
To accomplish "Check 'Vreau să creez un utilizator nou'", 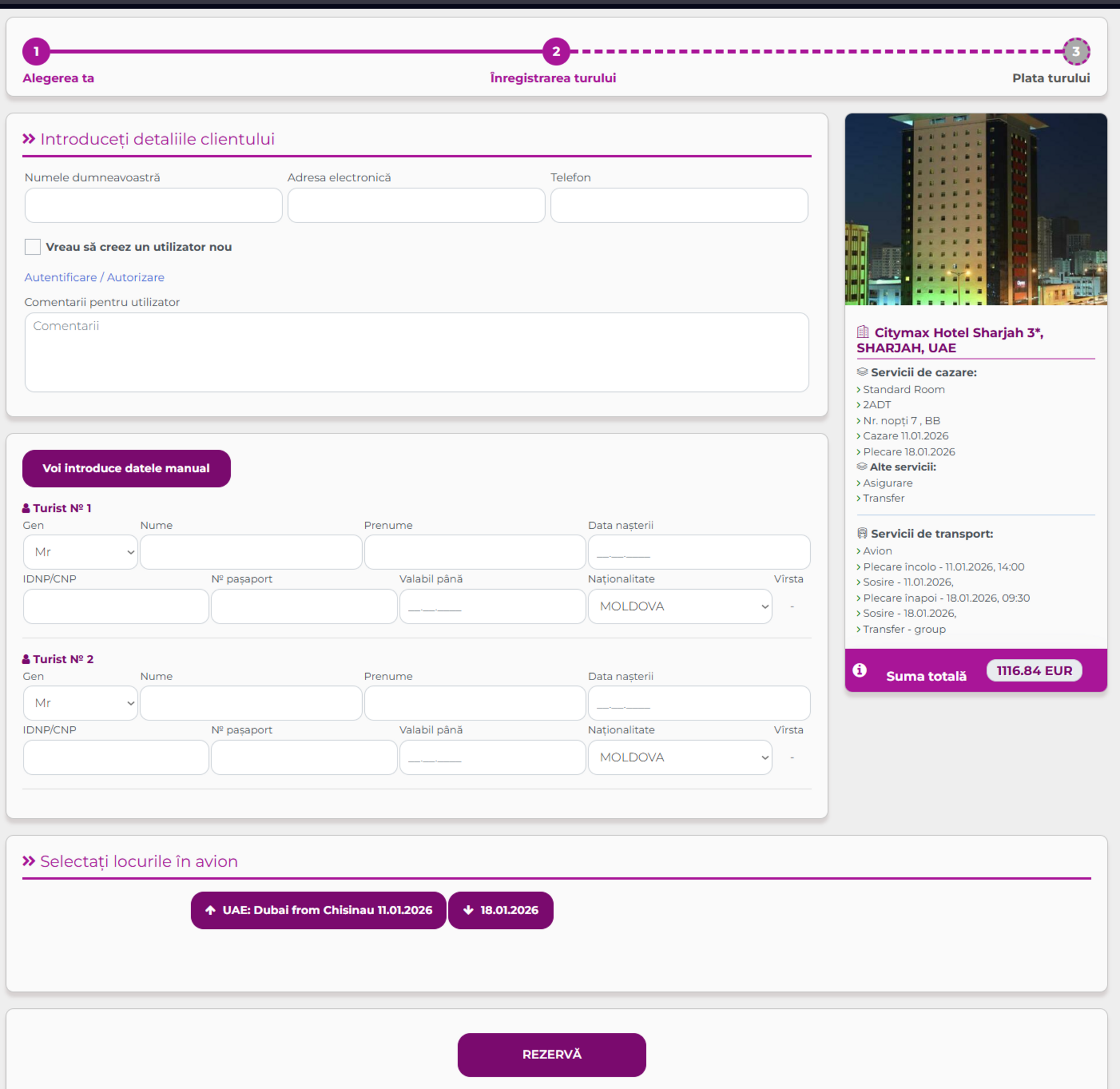I will click(33, 247).
